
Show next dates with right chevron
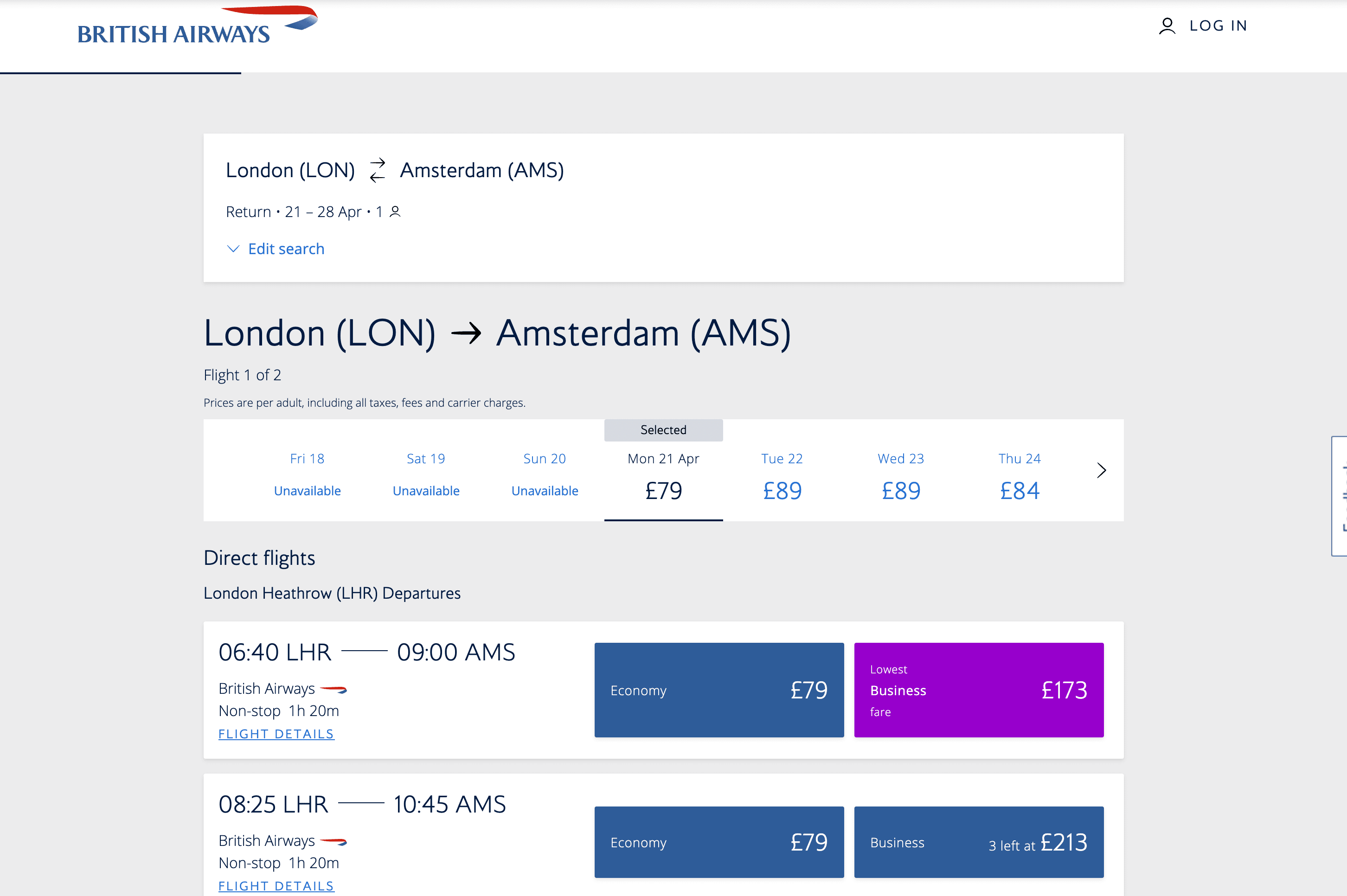point(1101,470)
